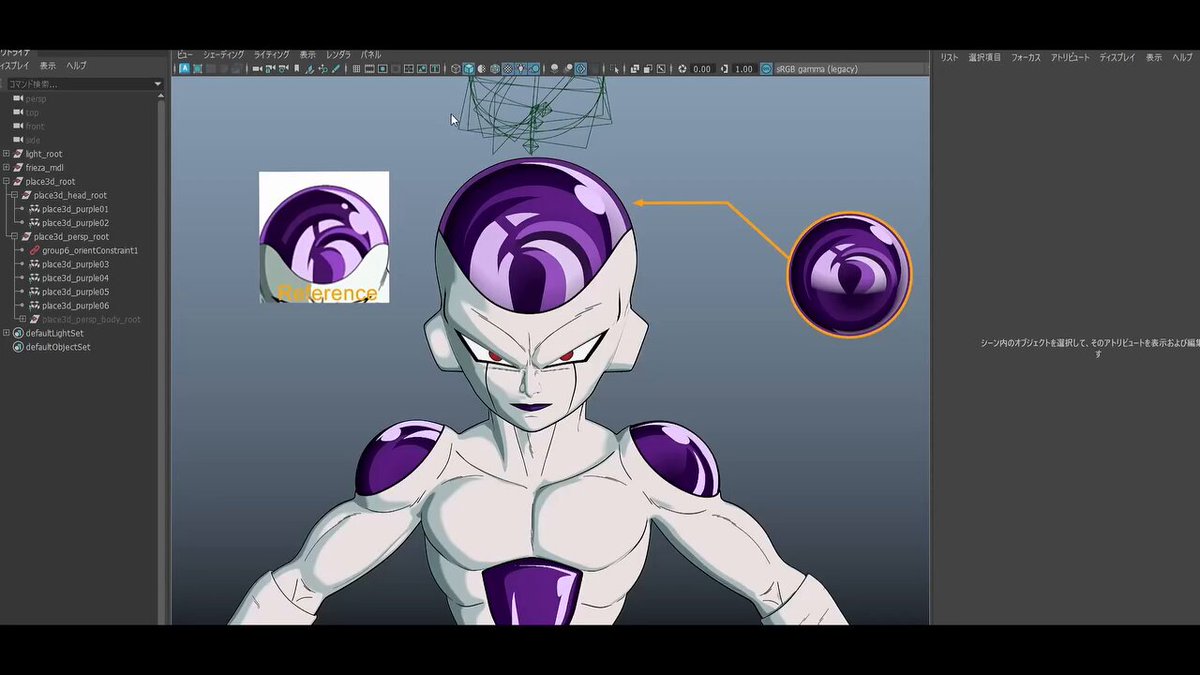1200x675 pixels.
Task: Click the Field Chart icon
Action: [408, 69]
